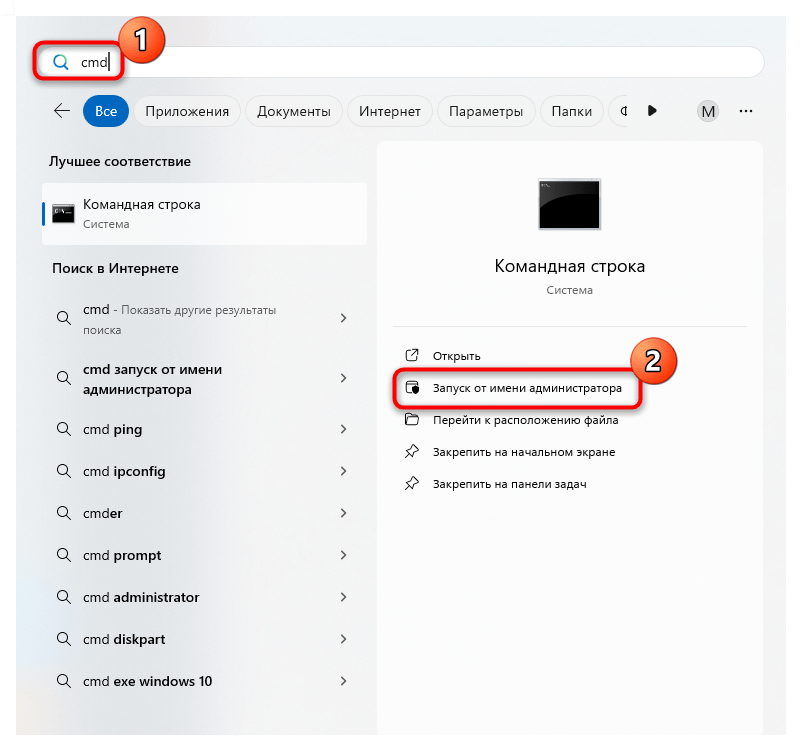The image size is (802, 751).
Task: Click search icon beside cmd - Показать другие
Action: click(63, 318)
